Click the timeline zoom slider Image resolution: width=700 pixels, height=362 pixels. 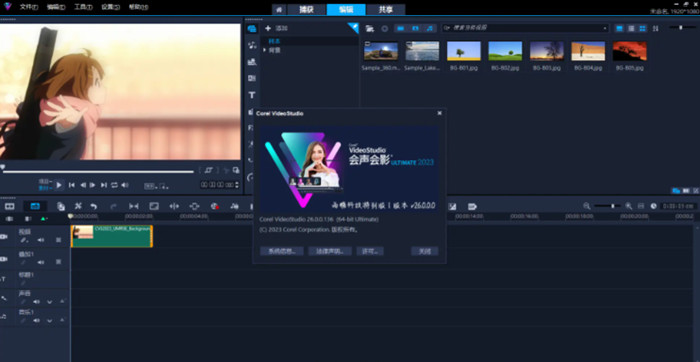point(607,206)
